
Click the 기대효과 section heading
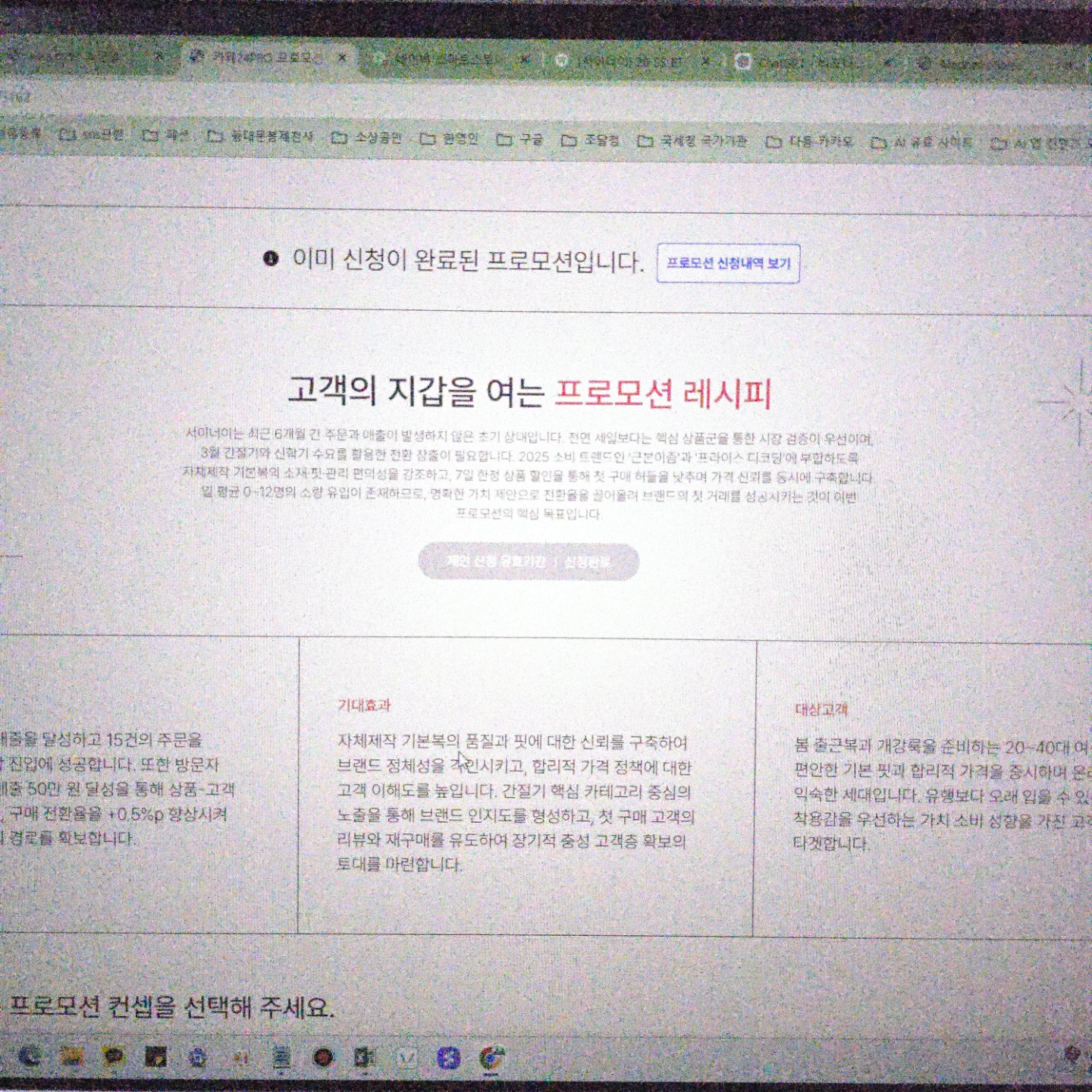point(364,705)
